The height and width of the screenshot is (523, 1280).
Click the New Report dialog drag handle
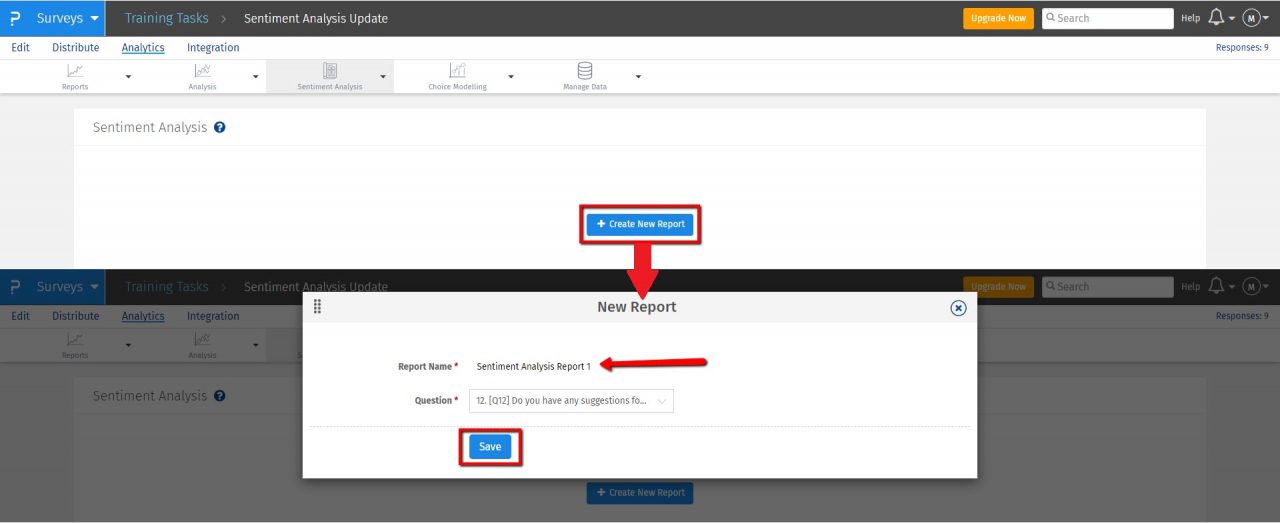(318, 307)
